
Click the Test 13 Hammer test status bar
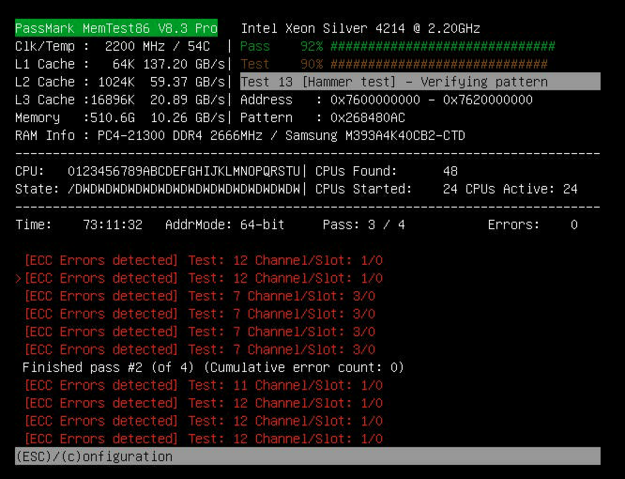(420, 82)
